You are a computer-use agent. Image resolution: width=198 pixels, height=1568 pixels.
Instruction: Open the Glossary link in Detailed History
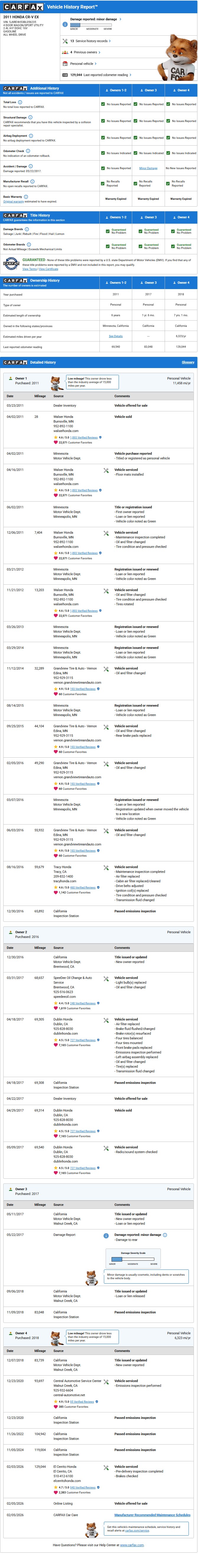point(188,362)
